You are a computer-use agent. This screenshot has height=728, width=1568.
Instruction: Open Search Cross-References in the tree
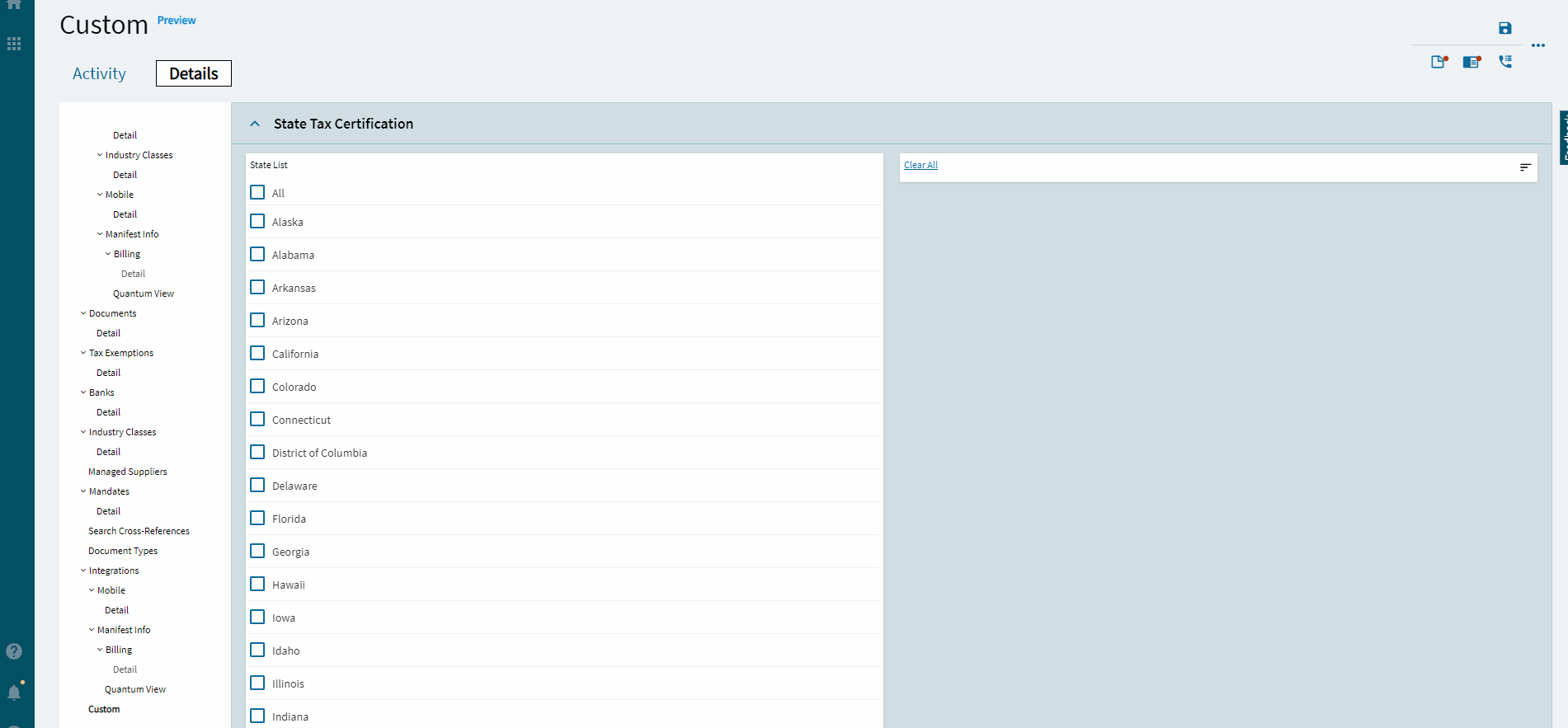(139, 531)
